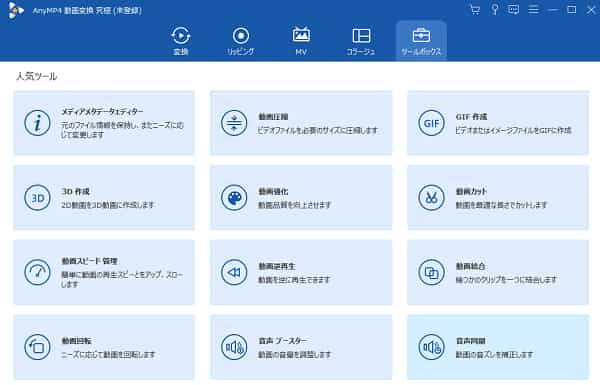Click the 動画カット scissors icon
Screen dimensions: 600x385
(x=431, y=198)
